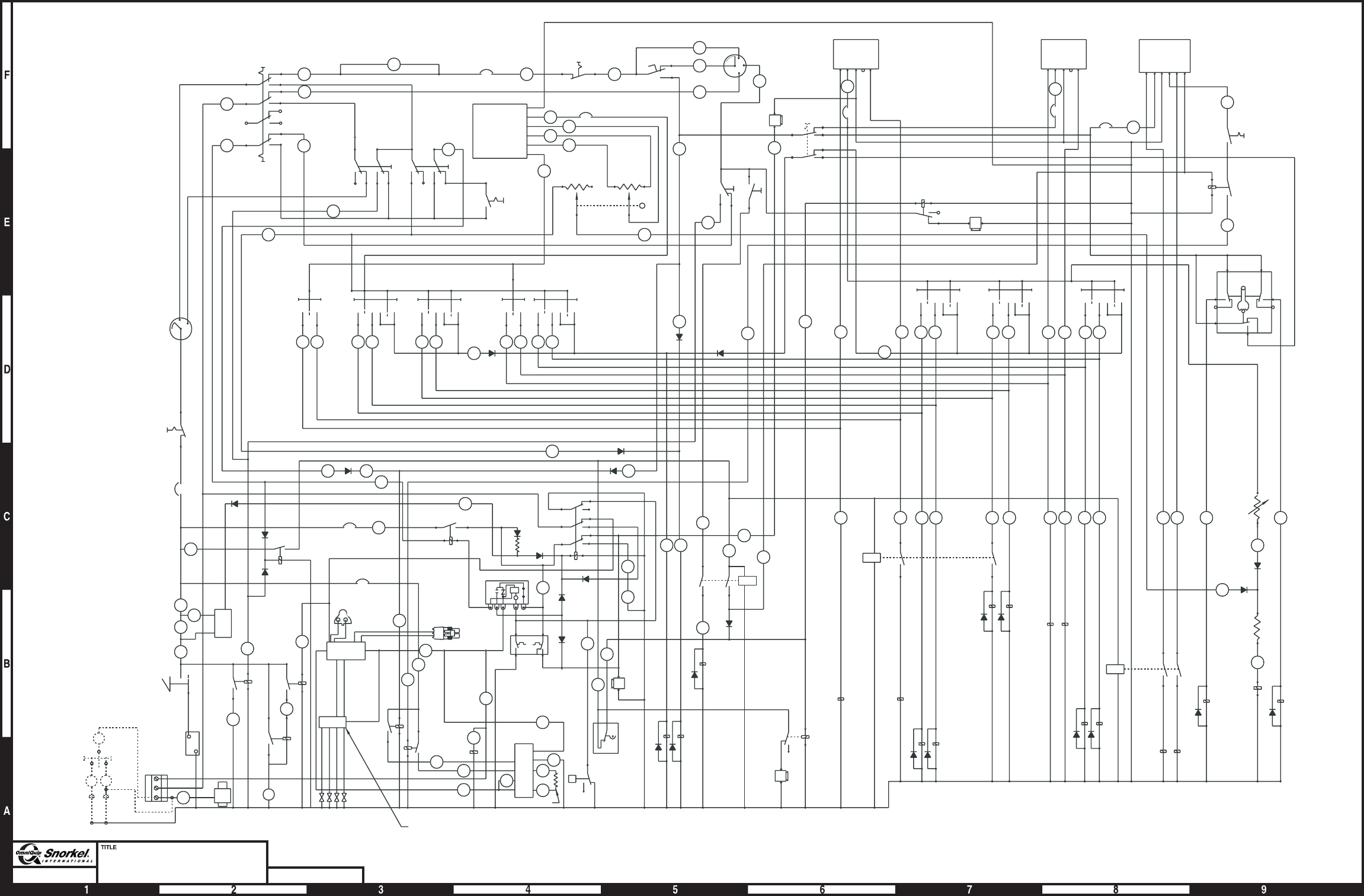The width and height of the screenshot is (1364, 896).
Task: Click the row A grid label on the left
Action: (x=7, y=811)
